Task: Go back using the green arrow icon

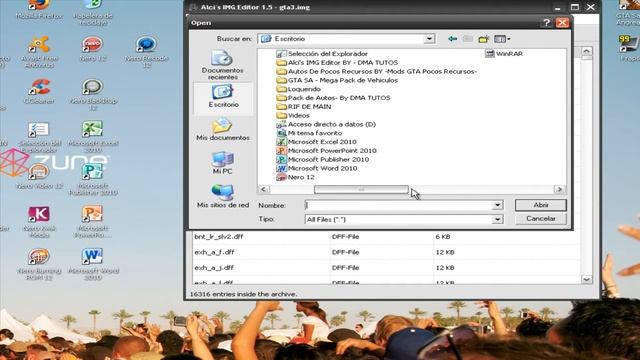Action: click(x=452, y=39)
